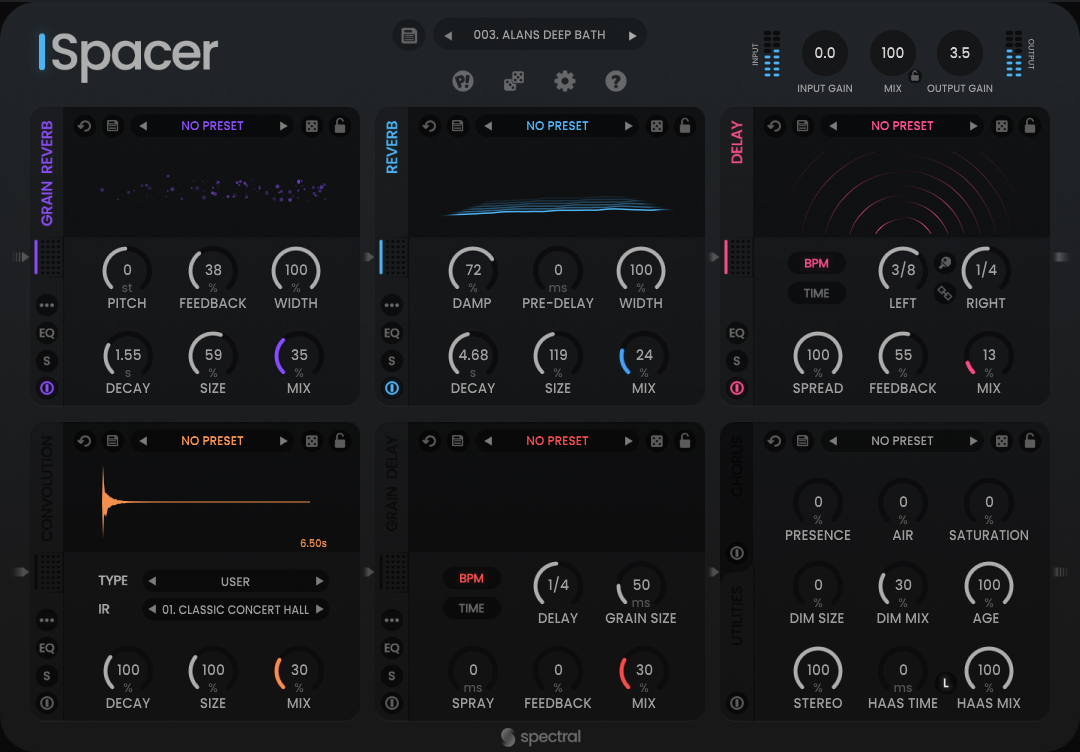Open the Reverb EQ panel
Image resolution: width=1080 pixels, height=752 pixels.
(392, 333)
